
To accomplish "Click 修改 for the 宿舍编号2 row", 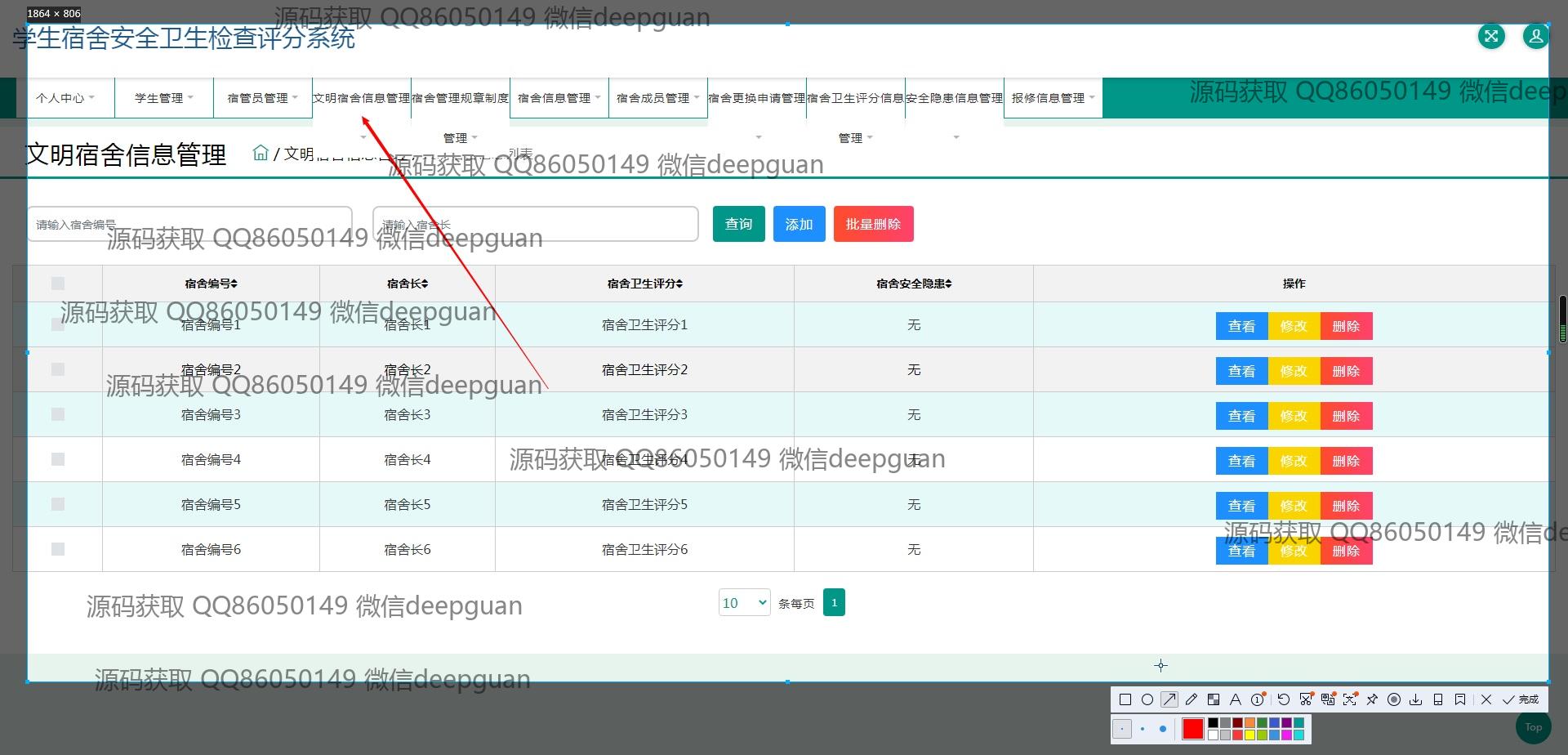I will click(1294, 371).
